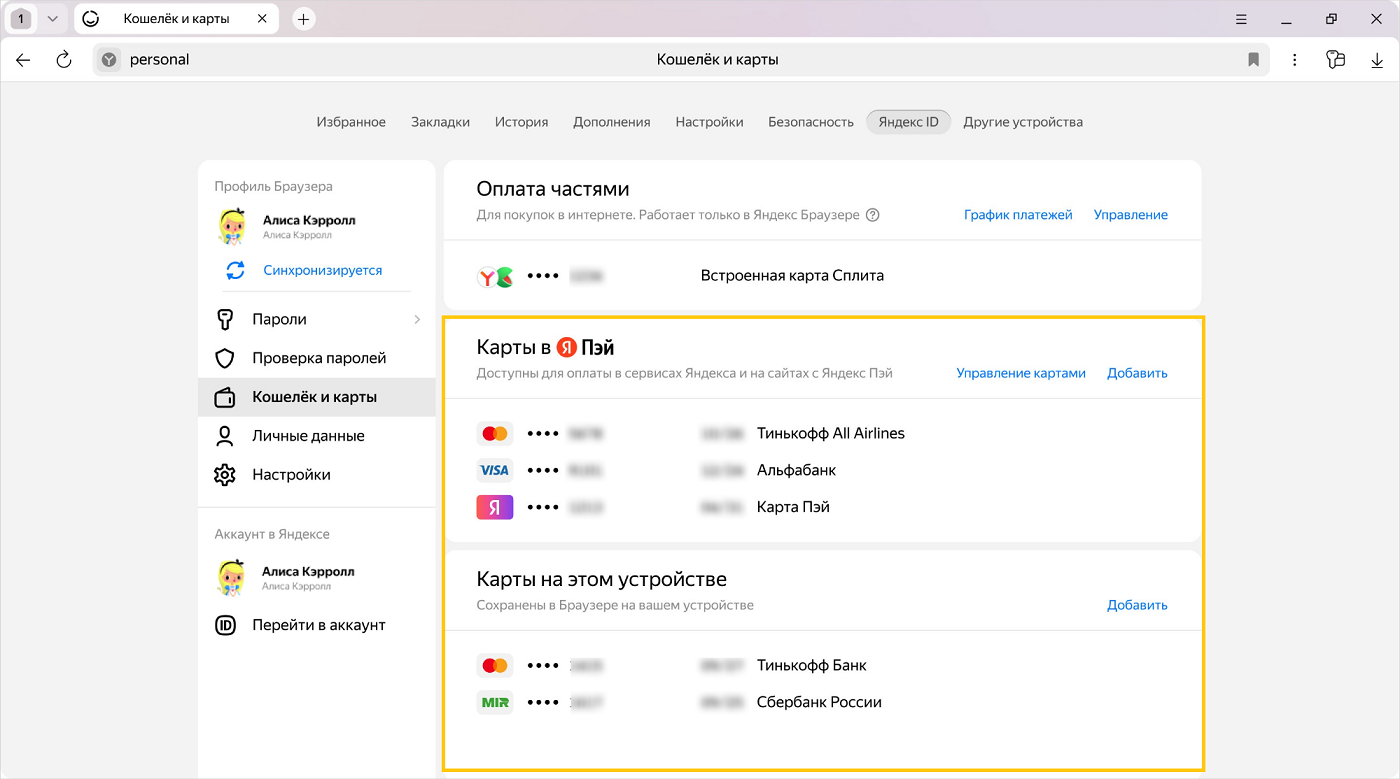
Task: Expand the tab group dropdown arrow
Action: pos(53,19)
